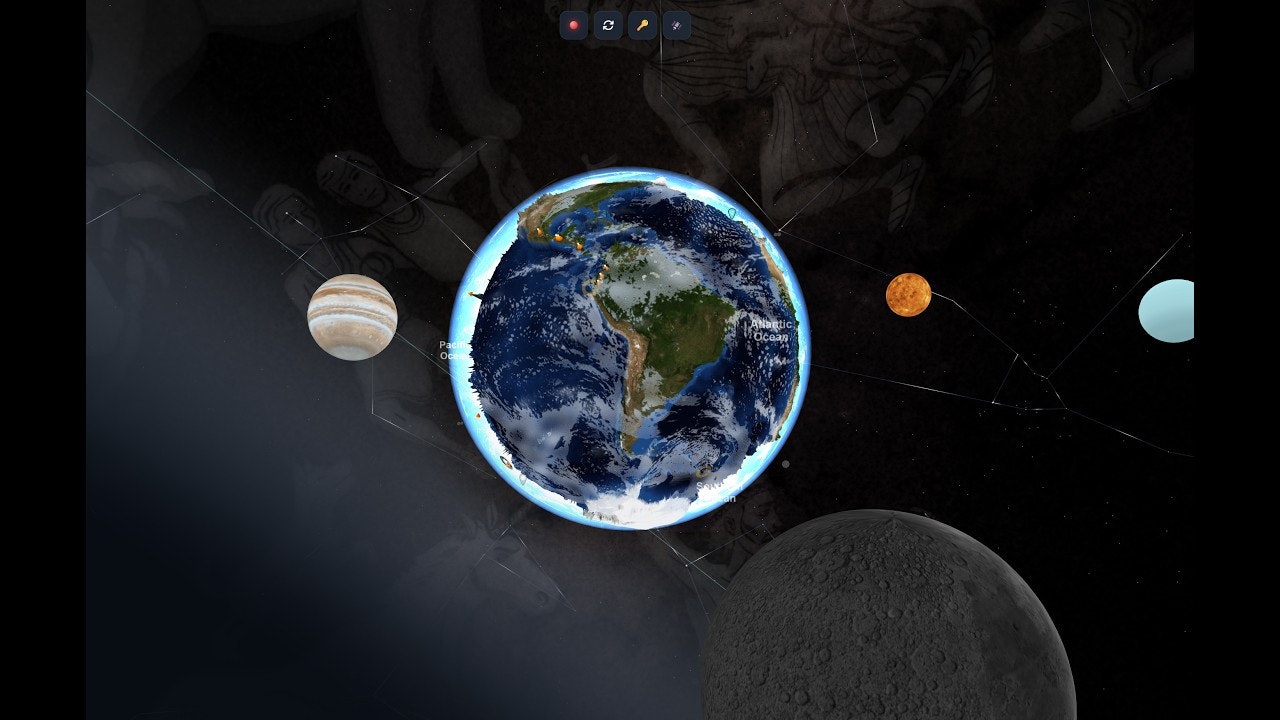Select the Jupiter planet
Viewport: 1280px width, 720px height.
point(352,317)
